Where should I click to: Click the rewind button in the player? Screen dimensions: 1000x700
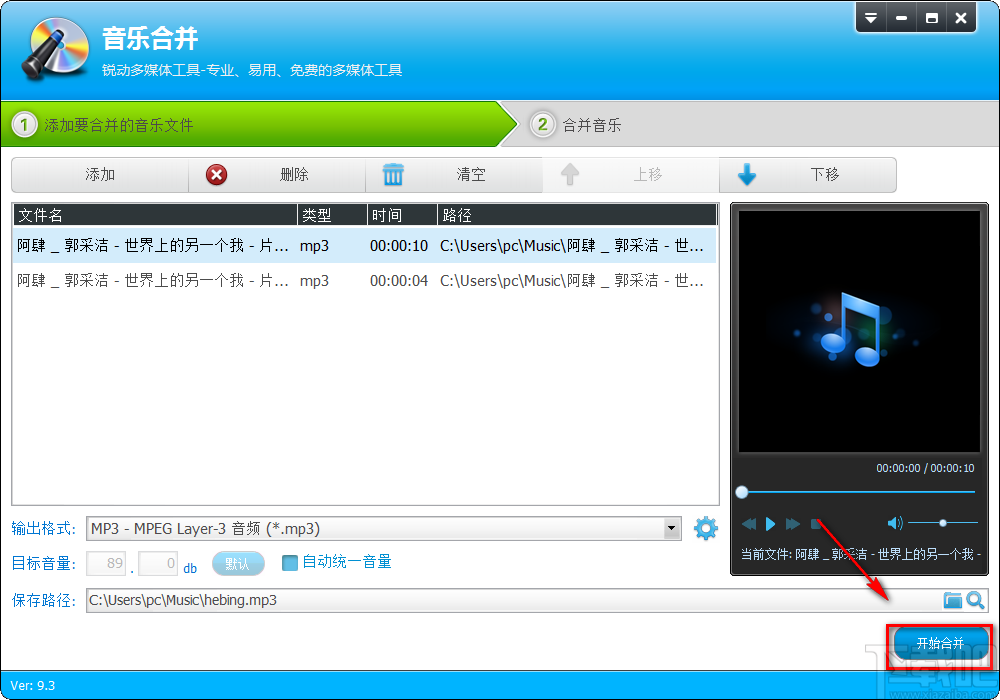click(749, 524)
